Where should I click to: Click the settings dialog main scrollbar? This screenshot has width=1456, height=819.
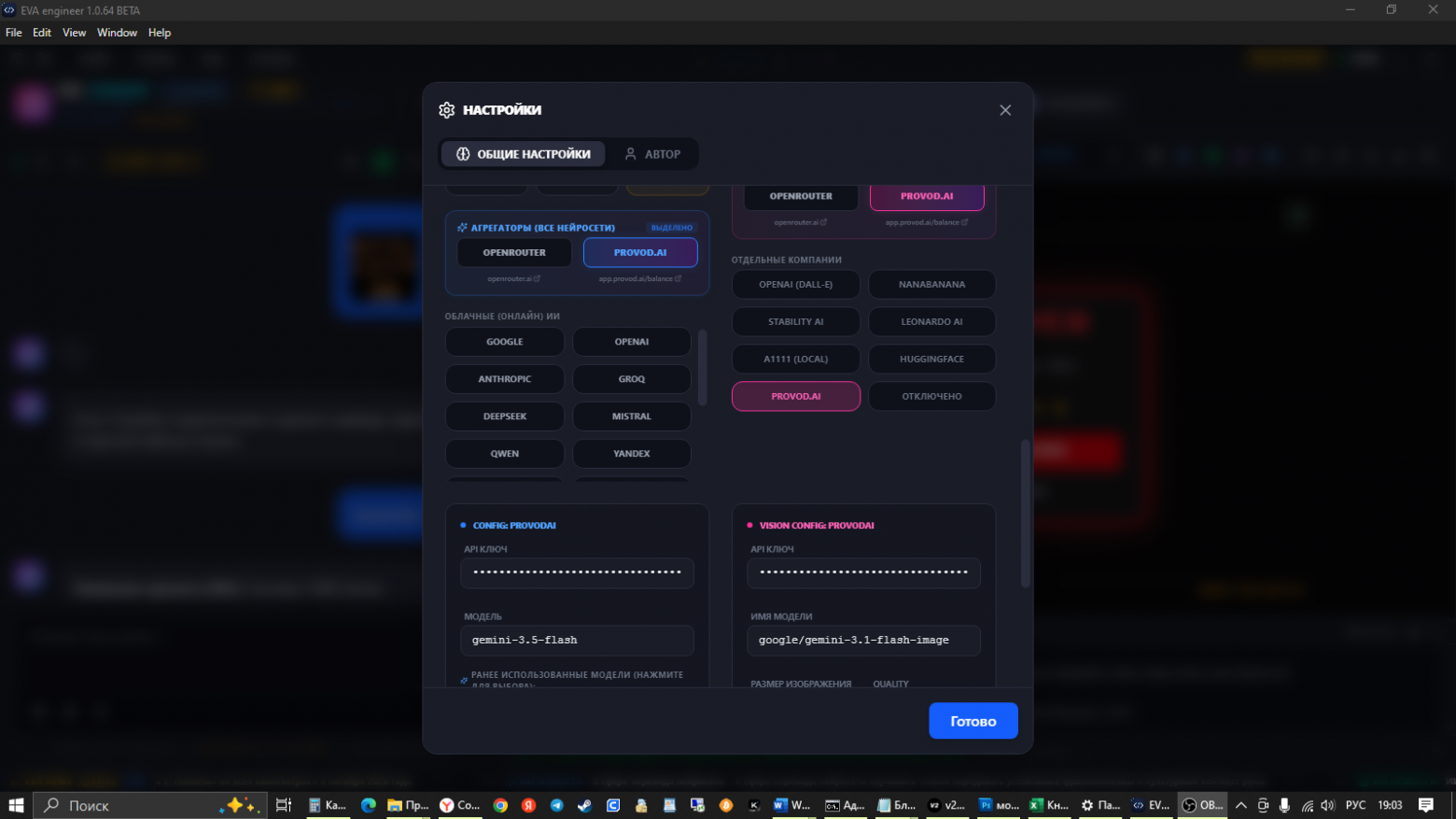pos(1026,513)
